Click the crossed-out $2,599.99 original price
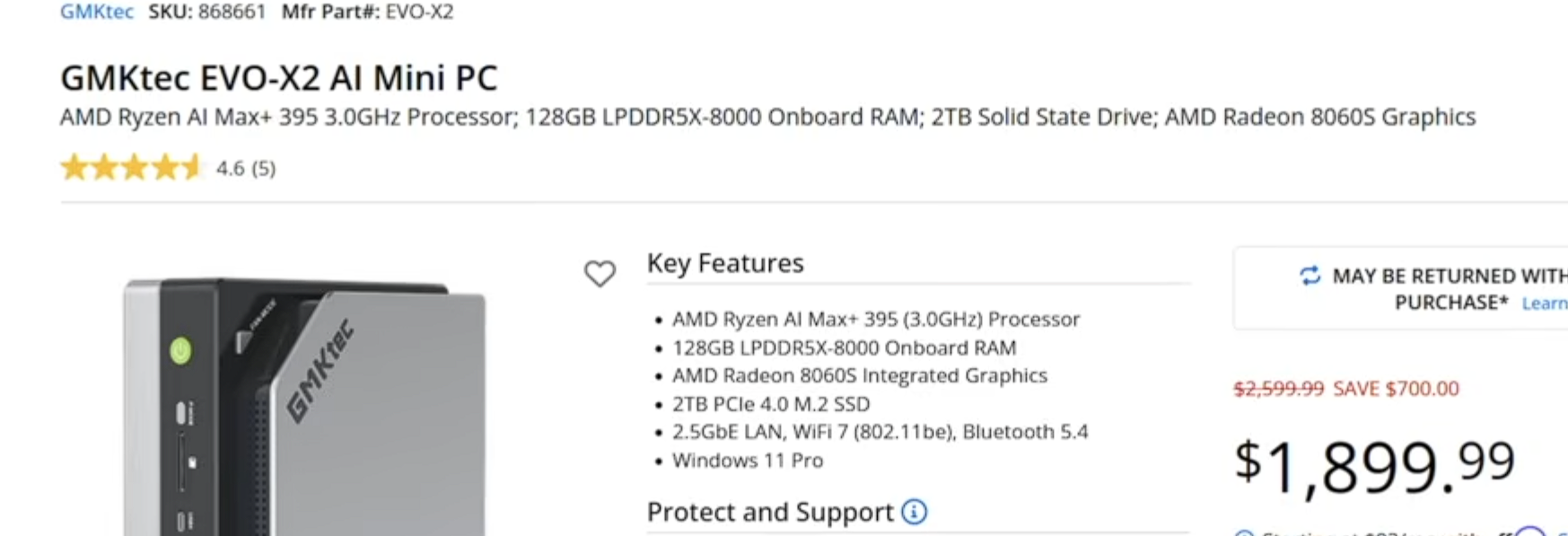 1278,389
